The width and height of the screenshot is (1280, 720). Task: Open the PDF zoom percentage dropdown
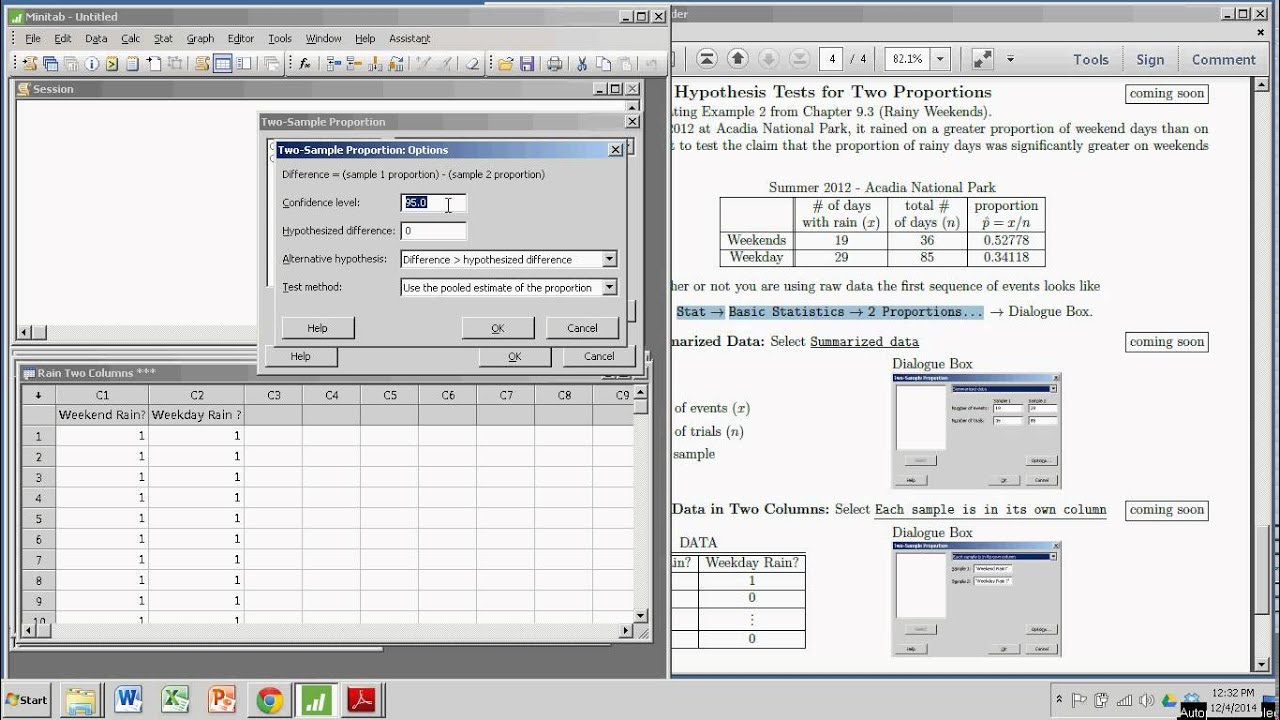[939, 59]
